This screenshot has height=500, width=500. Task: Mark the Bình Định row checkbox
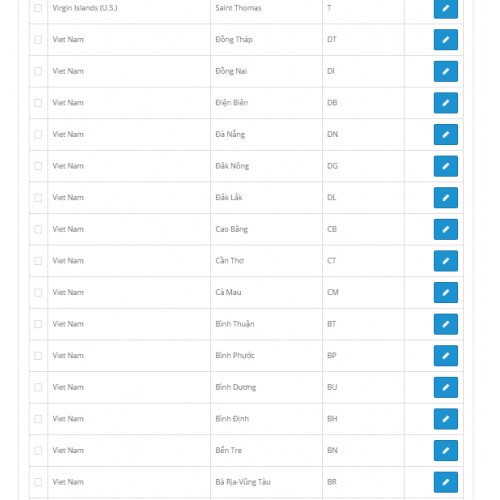(x=38, y=419)
